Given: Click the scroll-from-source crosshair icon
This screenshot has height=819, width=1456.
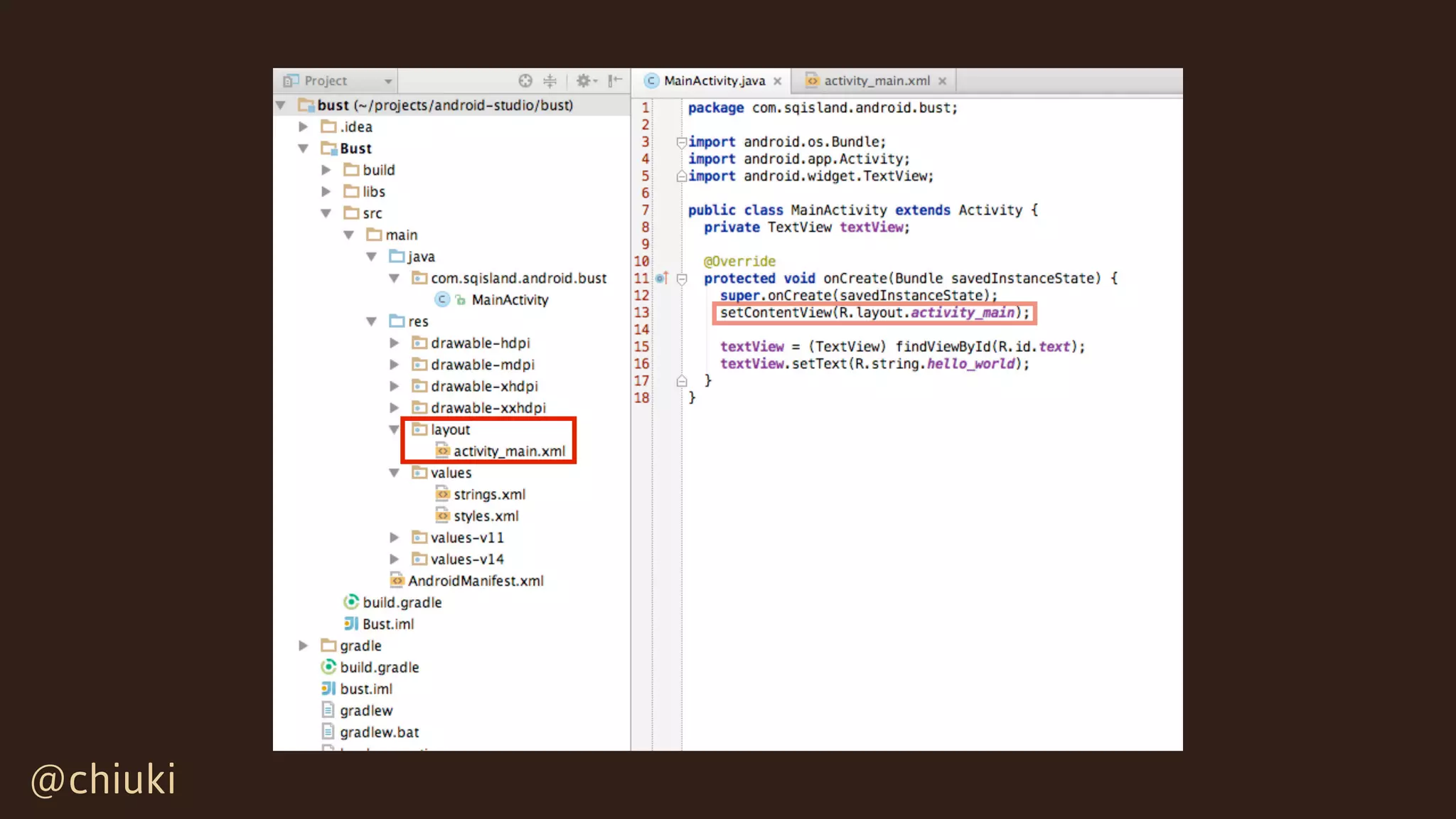Looking at the screenshot, I should pyautogui.click(x=525, y=81).
